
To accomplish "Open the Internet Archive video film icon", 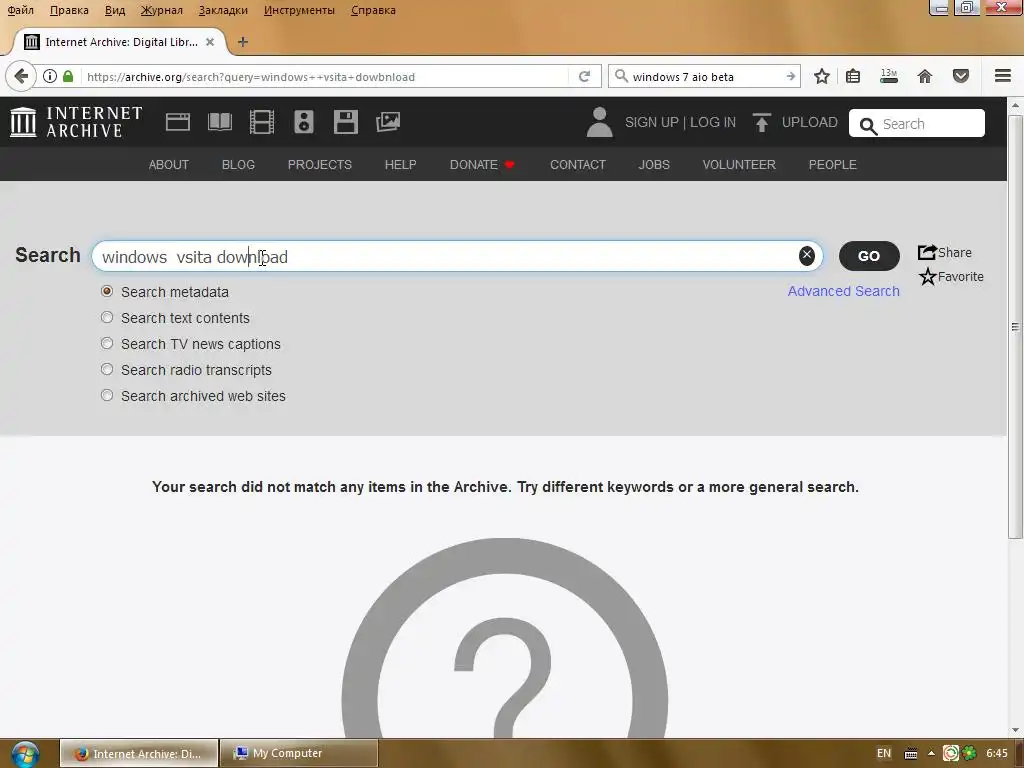I will click(x=262, y=122).
